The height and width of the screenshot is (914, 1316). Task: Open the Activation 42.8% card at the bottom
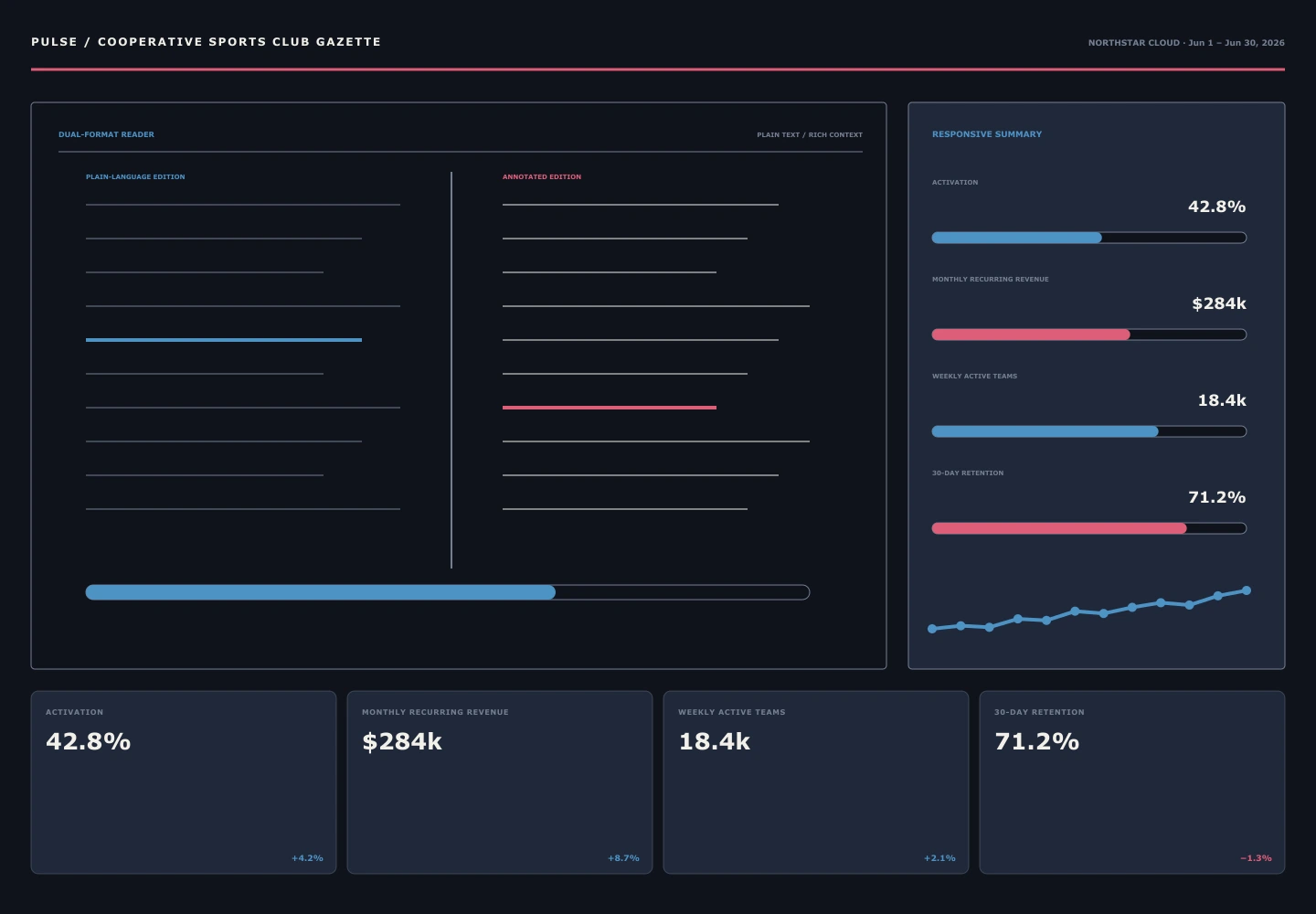click(184, 782)
